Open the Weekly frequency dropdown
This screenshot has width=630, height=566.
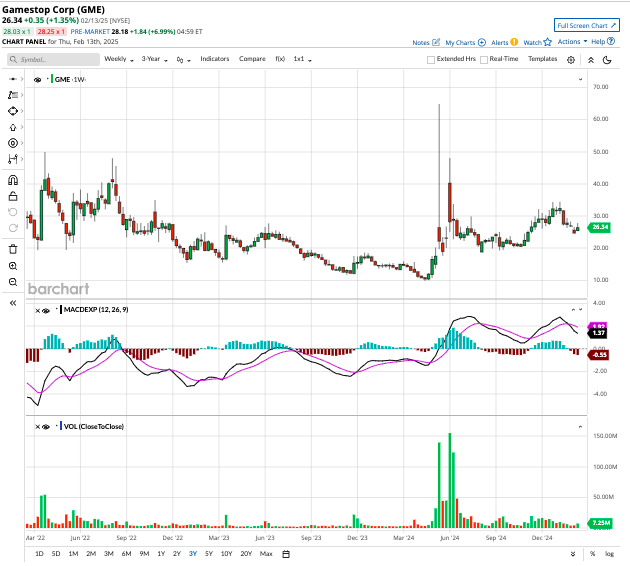click(119, 59)
